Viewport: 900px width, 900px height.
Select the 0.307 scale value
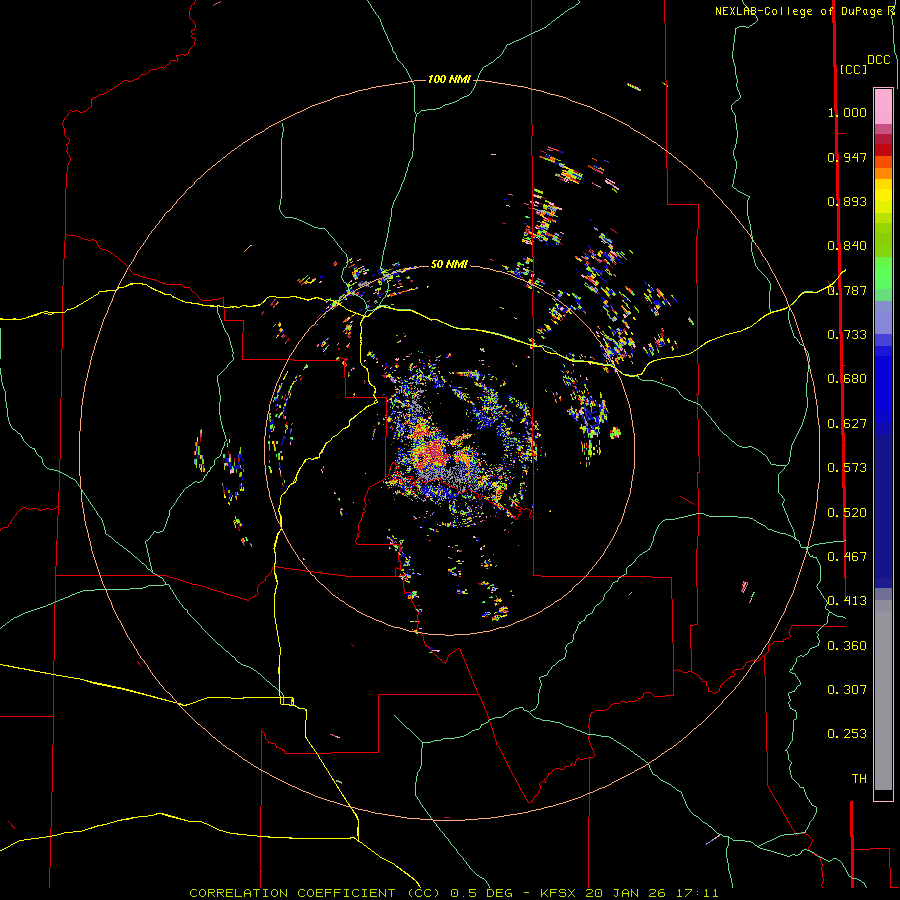847,690
